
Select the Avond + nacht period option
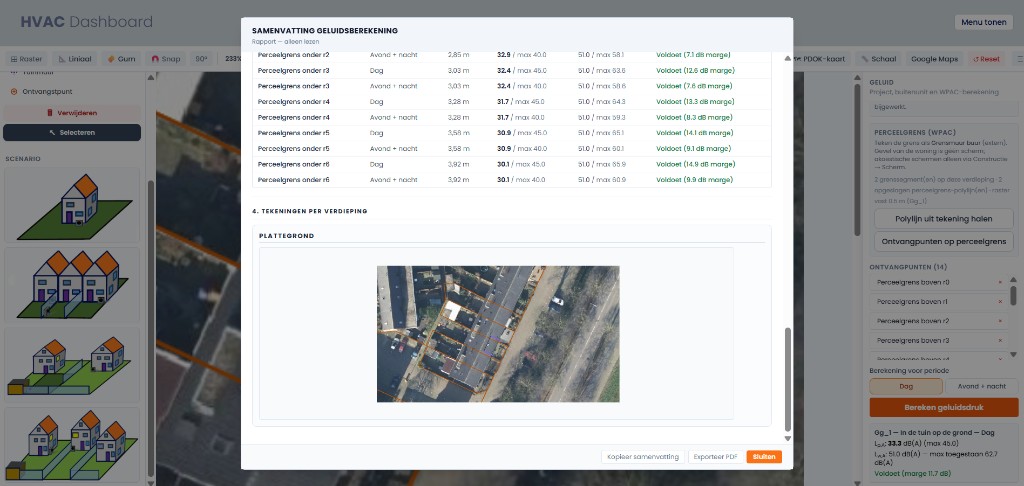coord(982,387)
